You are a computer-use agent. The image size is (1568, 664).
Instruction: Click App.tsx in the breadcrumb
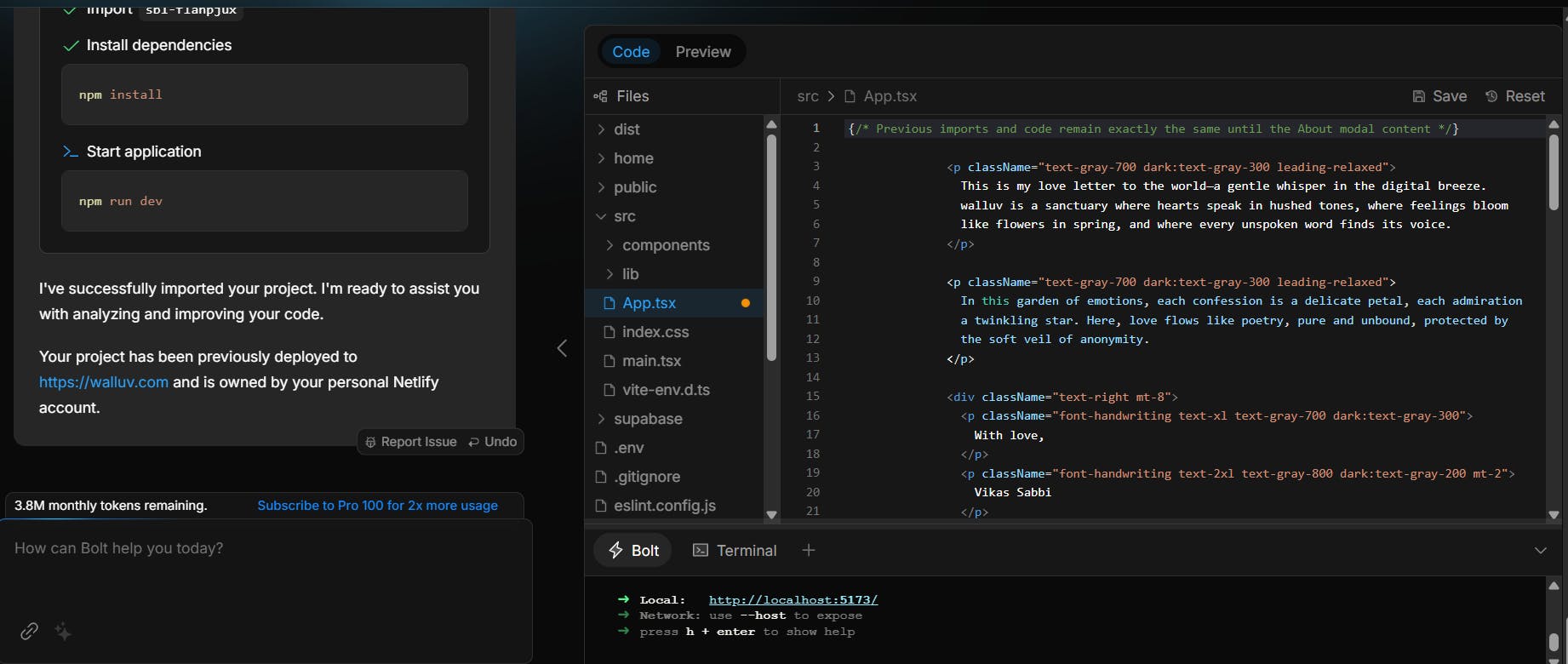pyautogui.click(x=890, y=96)
